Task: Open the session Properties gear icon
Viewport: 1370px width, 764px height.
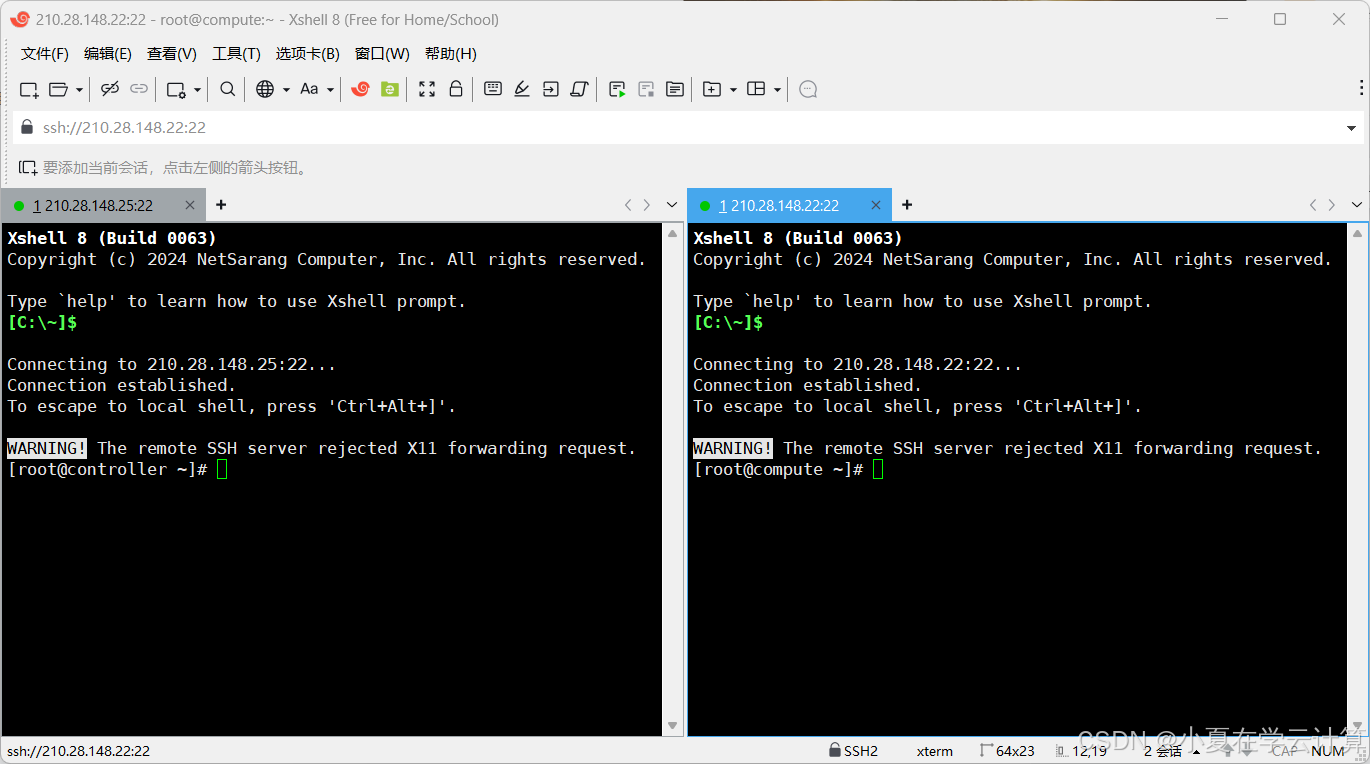Action: [x=176, y=89]
